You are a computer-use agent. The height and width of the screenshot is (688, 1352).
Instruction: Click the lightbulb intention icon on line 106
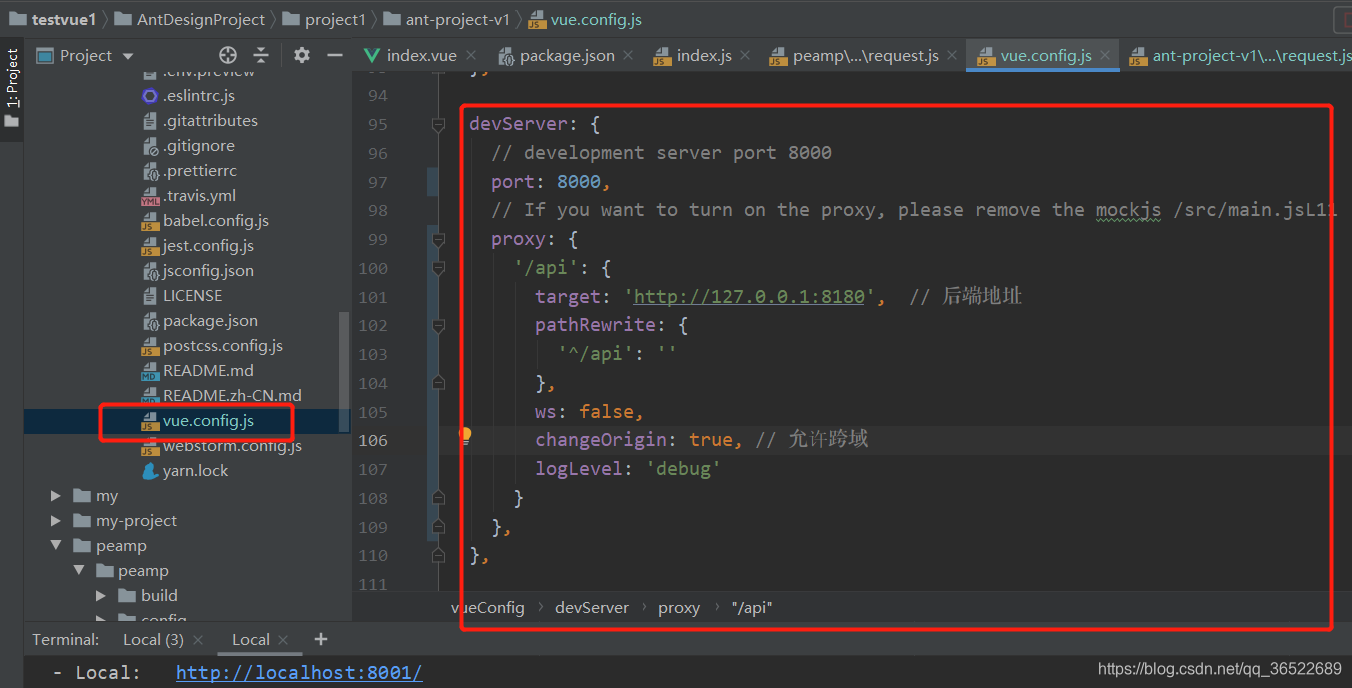tap(465, 435)
